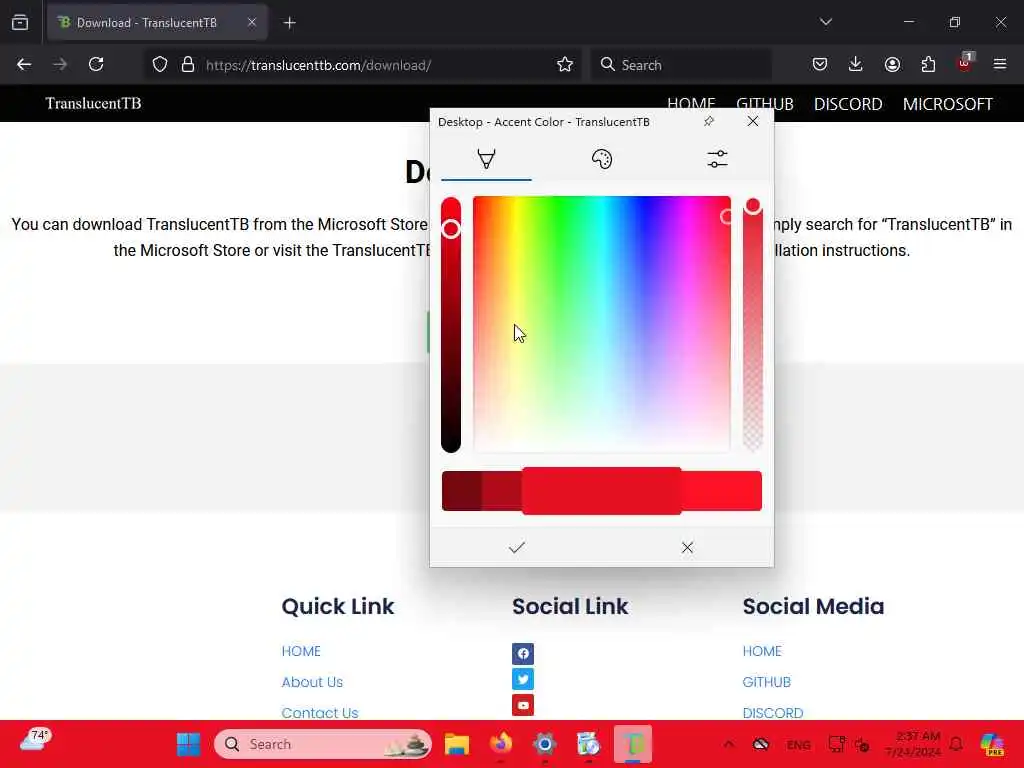1024x768 pixels.
Task: Open the tracking protection shield icon
Action: pos(160,65)
